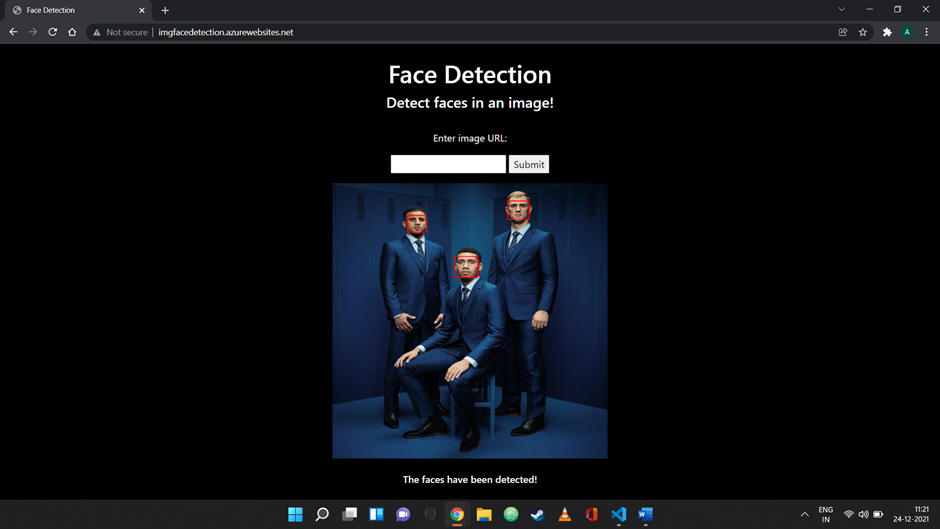Image resolution: width=940 pixels, height=529 pixels.
Task: Select the Face Detection heading text
Action: [470, 74]
